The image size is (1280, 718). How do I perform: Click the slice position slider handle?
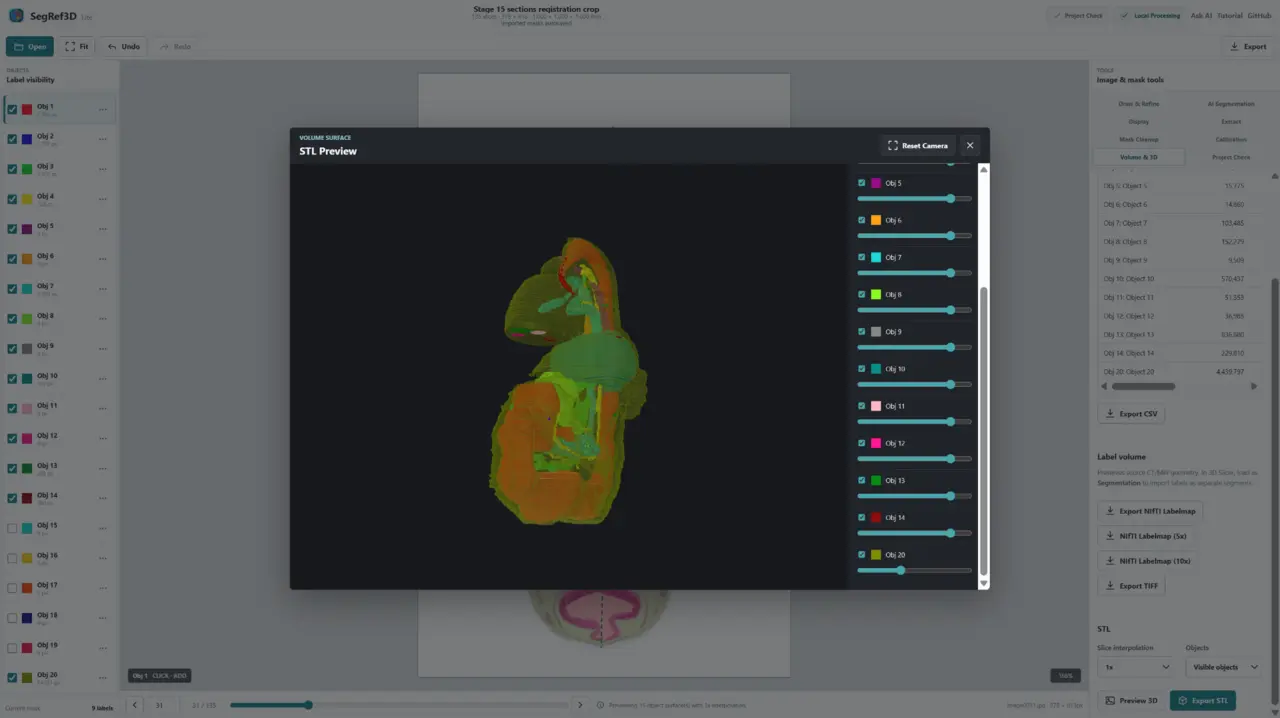pos(308,705)
